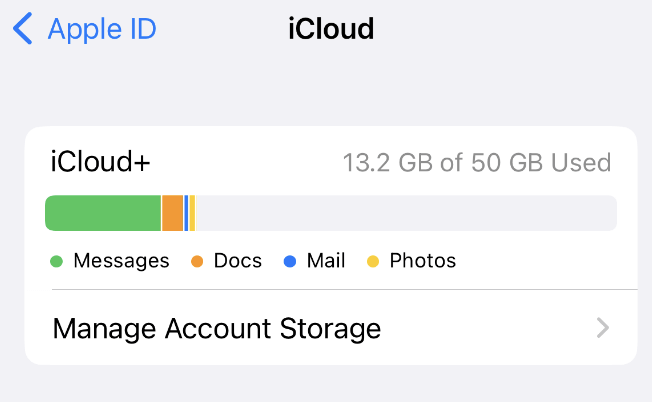Click blue Mail sliver in storage bar

click(x=186, y=213)
